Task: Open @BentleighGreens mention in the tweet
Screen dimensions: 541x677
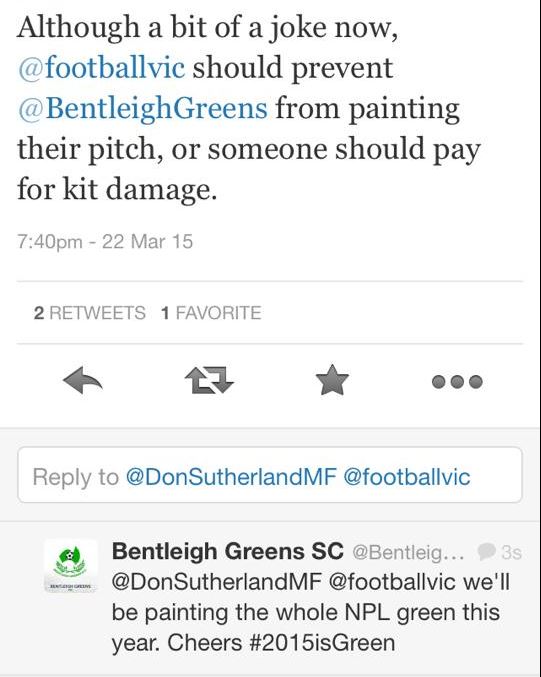Action: tap(142, 108)
